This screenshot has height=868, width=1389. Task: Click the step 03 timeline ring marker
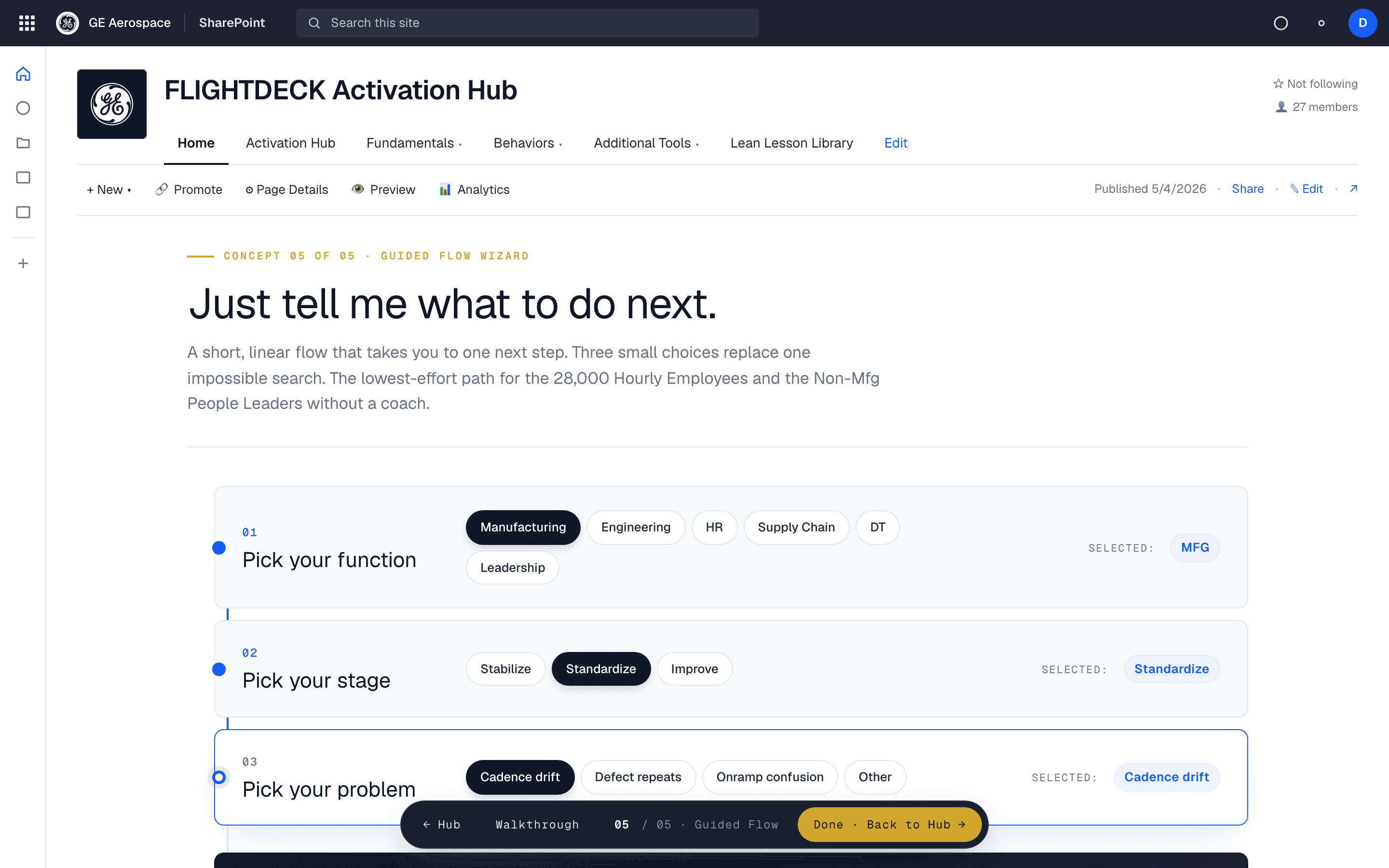pyautogui.click(x=218, y=777)
